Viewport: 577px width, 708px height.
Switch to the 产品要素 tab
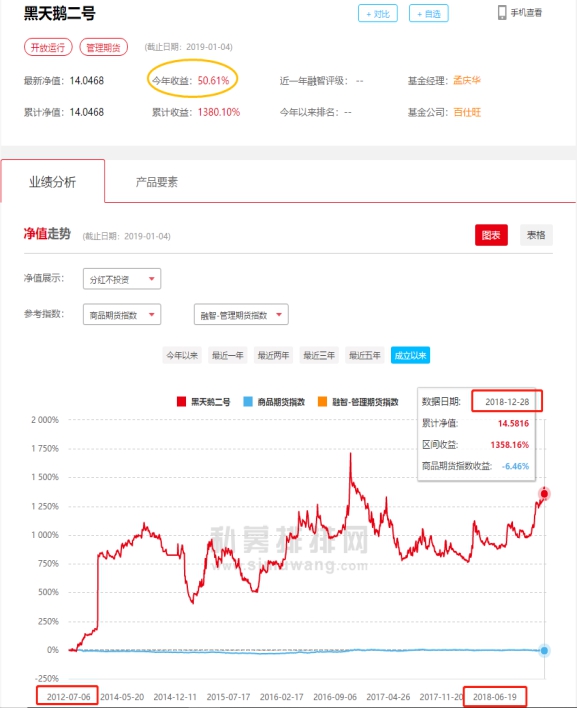[x=157, y=182]
